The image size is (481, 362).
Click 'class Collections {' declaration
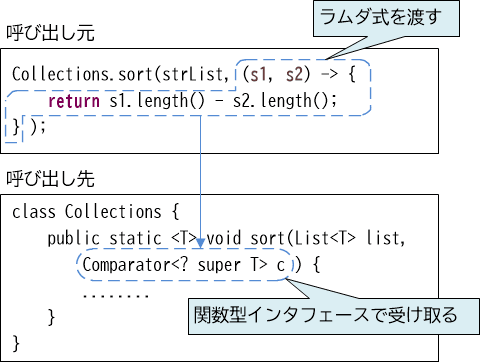coord(96,211)
